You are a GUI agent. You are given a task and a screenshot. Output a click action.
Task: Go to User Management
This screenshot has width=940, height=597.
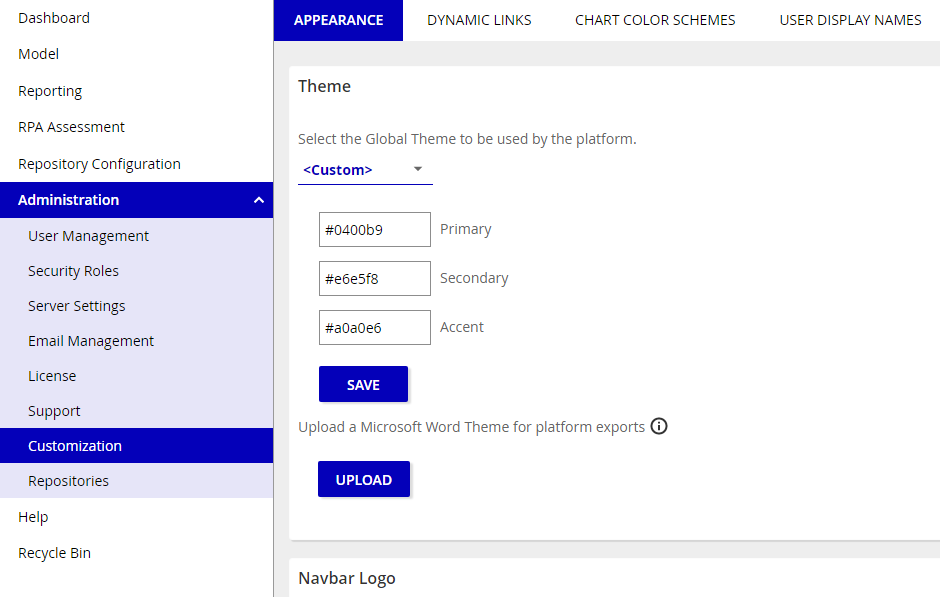coord(88,236)
